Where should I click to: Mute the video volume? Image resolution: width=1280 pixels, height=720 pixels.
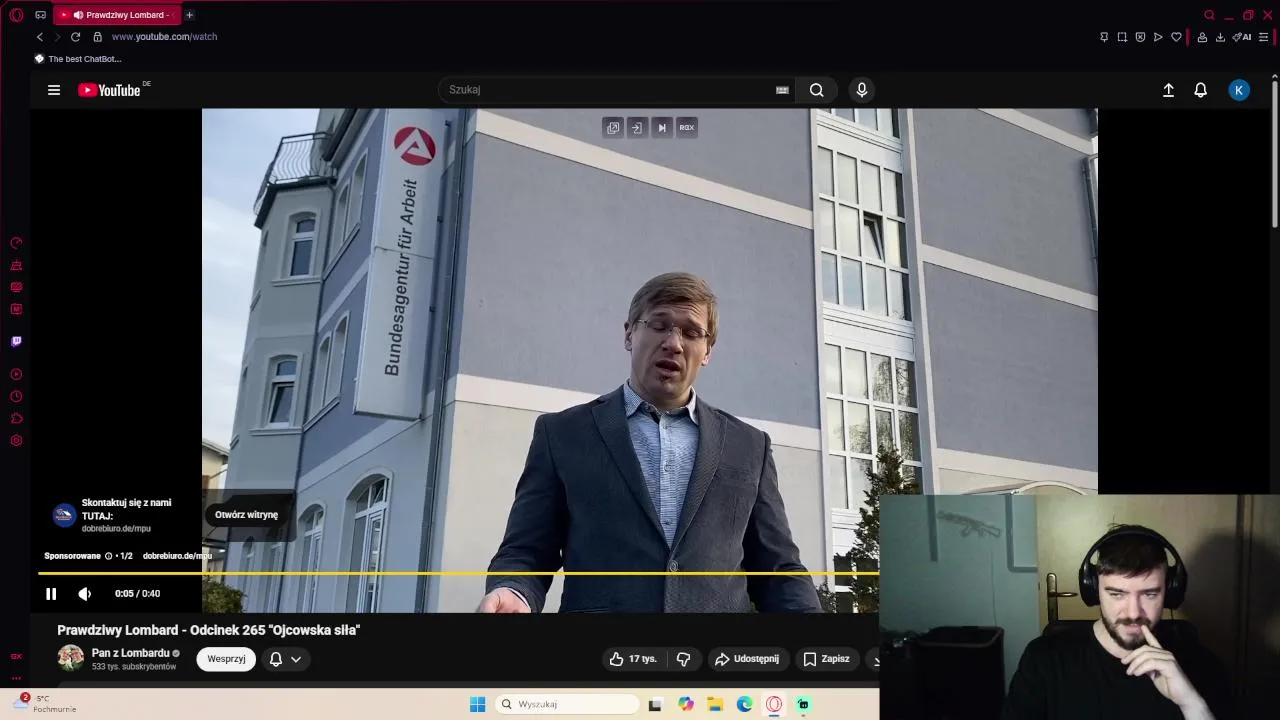(85, 594)
